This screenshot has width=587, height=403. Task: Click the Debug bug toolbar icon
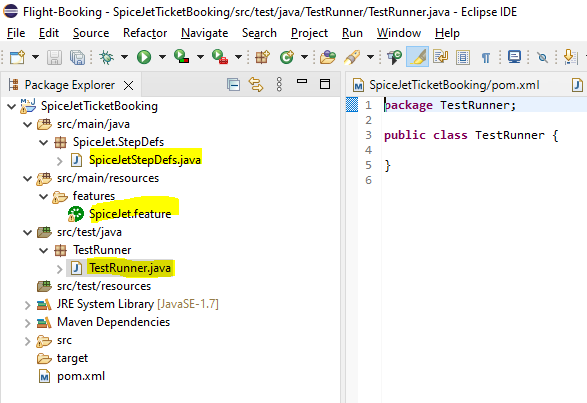coord(107,57)
